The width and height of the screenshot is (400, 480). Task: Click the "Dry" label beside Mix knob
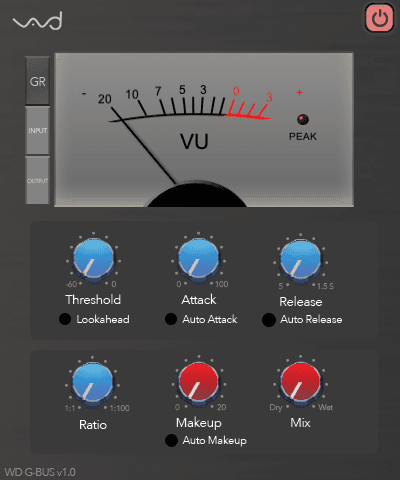point(276,408)
